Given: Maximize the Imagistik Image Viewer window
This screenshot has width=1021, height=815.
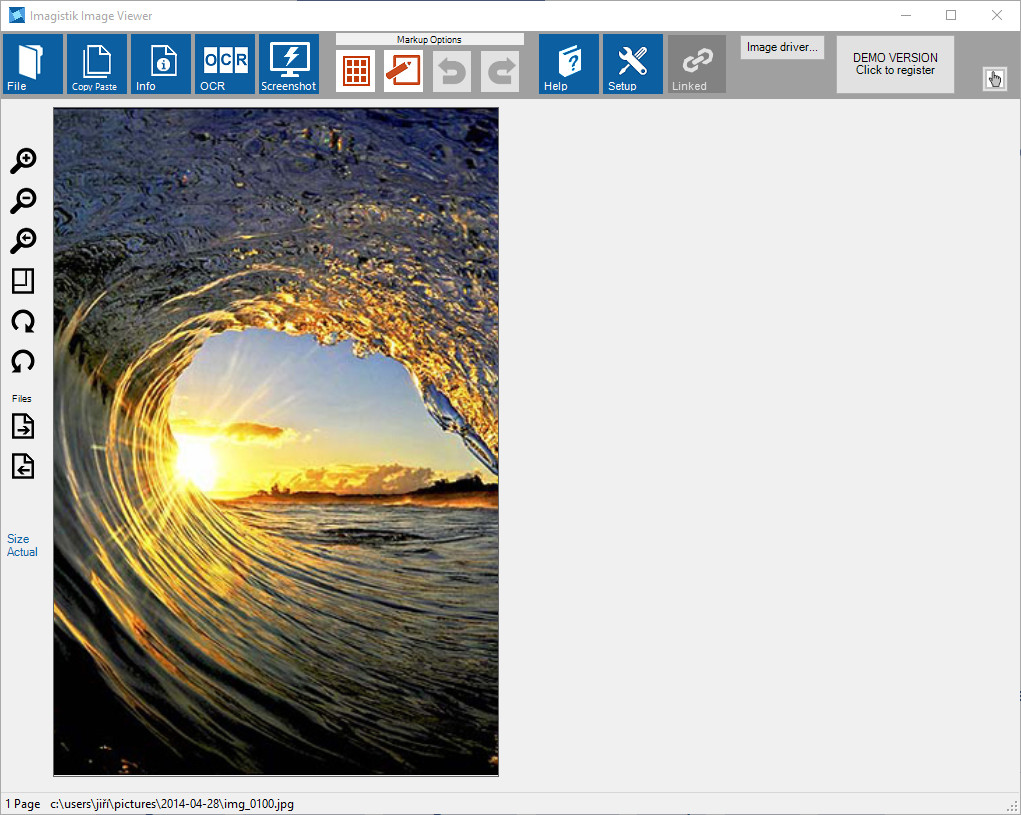Looking at the screenshot, I should click(x=951, y=15).
